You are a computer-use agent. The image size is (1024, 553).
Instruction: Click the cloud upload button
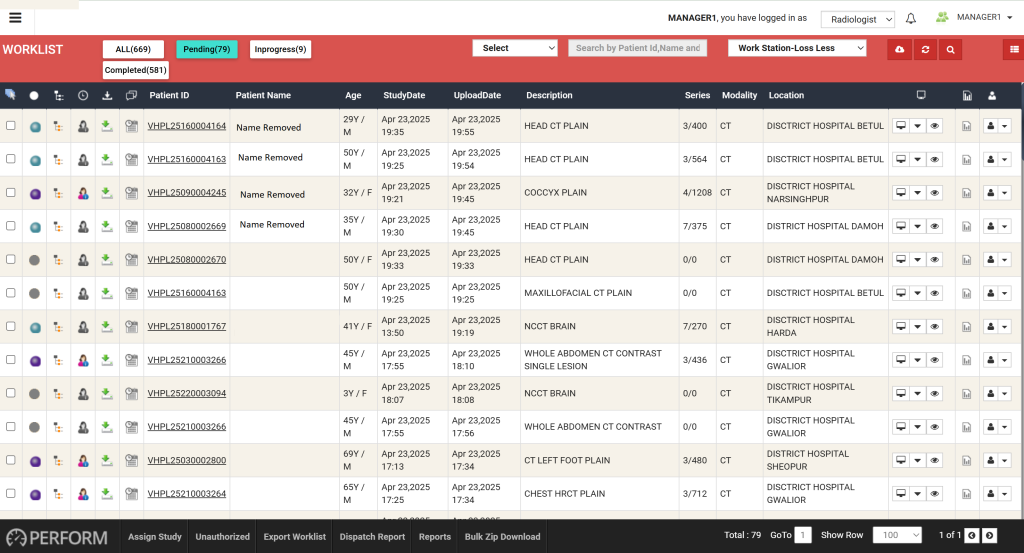(899, 49)
